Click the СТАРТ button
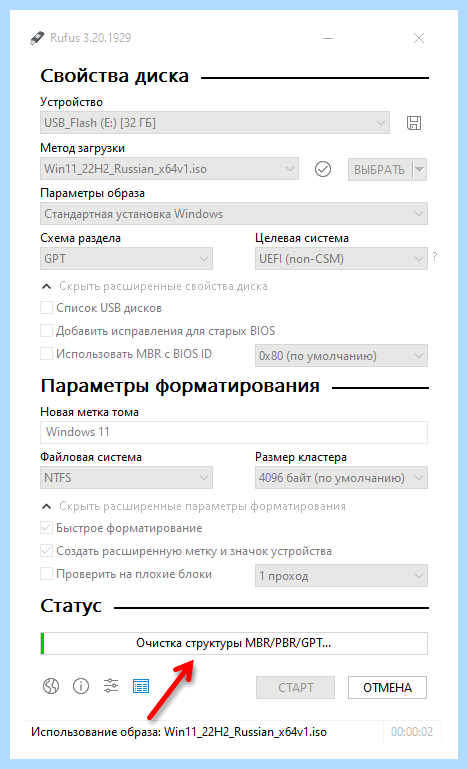 pyautogui.click(x=295, y=688)
